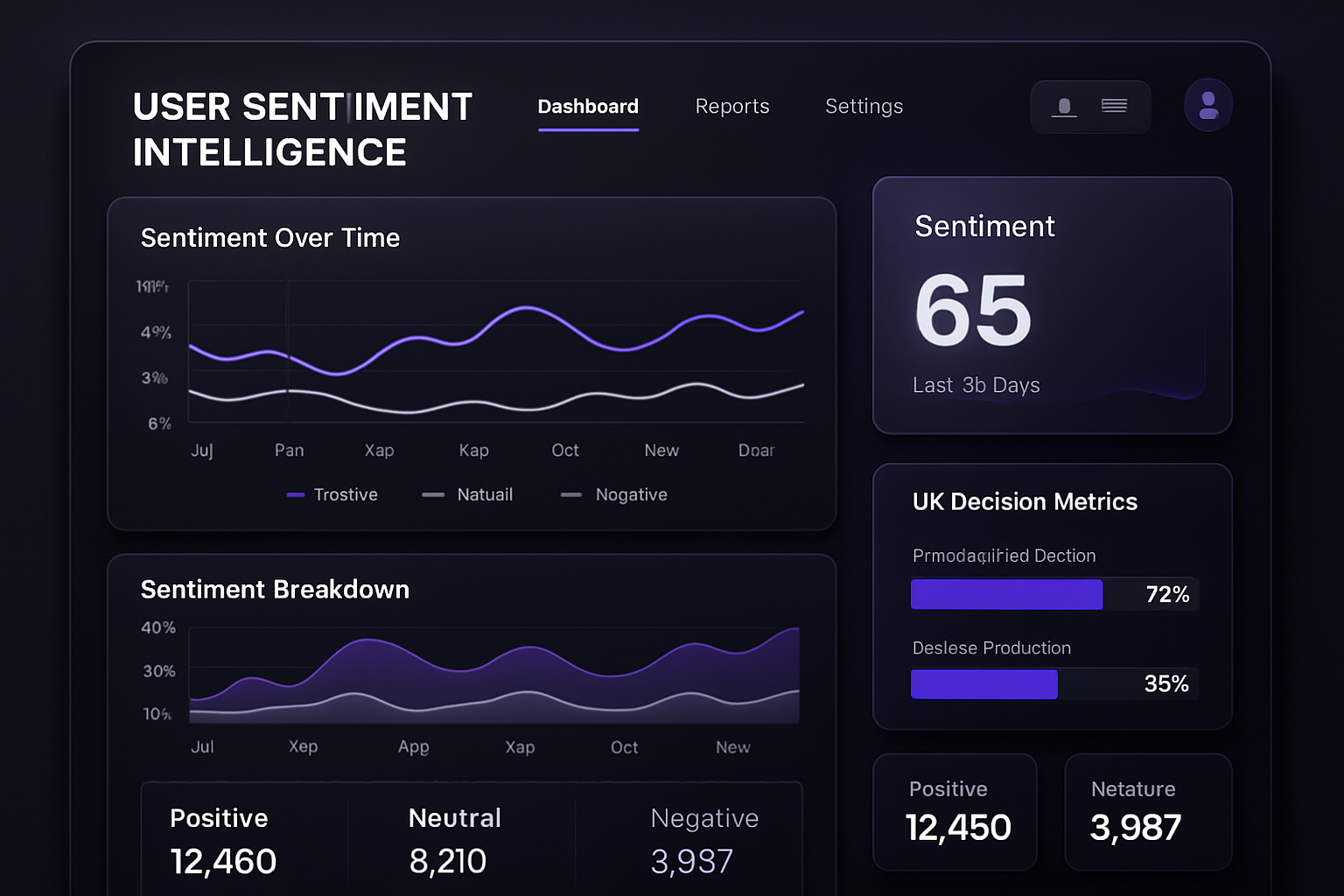Click the purple Trostive legend marker
Screen dimensions: 1344x896
point(295,494)
